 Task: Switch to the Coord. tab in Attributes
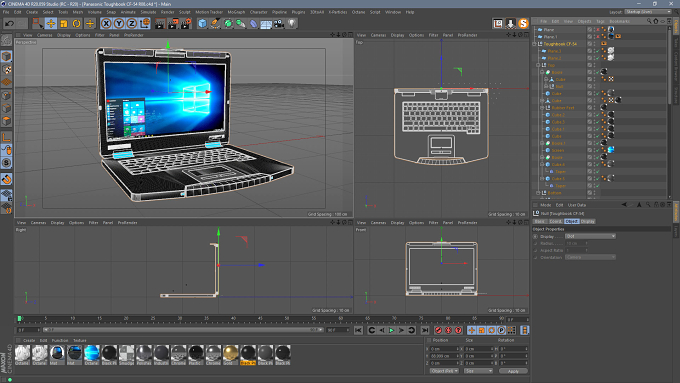tap(555, 221)
